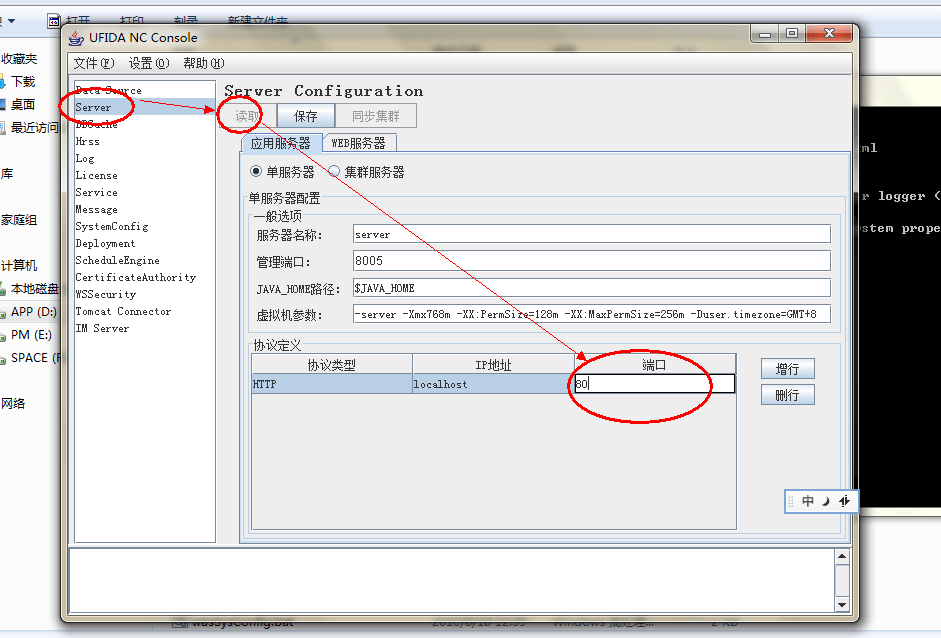Image resolution: width=941 pixels, height=638 pixels.
Task: Click 家庭组 in the Explorer sidebar
Action: tap(19, 220)
